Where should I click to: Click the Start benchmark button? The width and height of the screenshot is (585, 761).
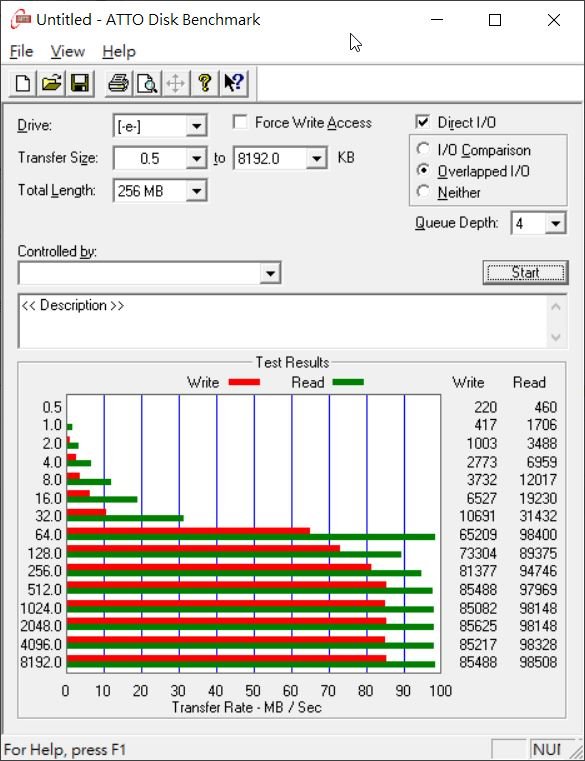click(x=525, y=272)
